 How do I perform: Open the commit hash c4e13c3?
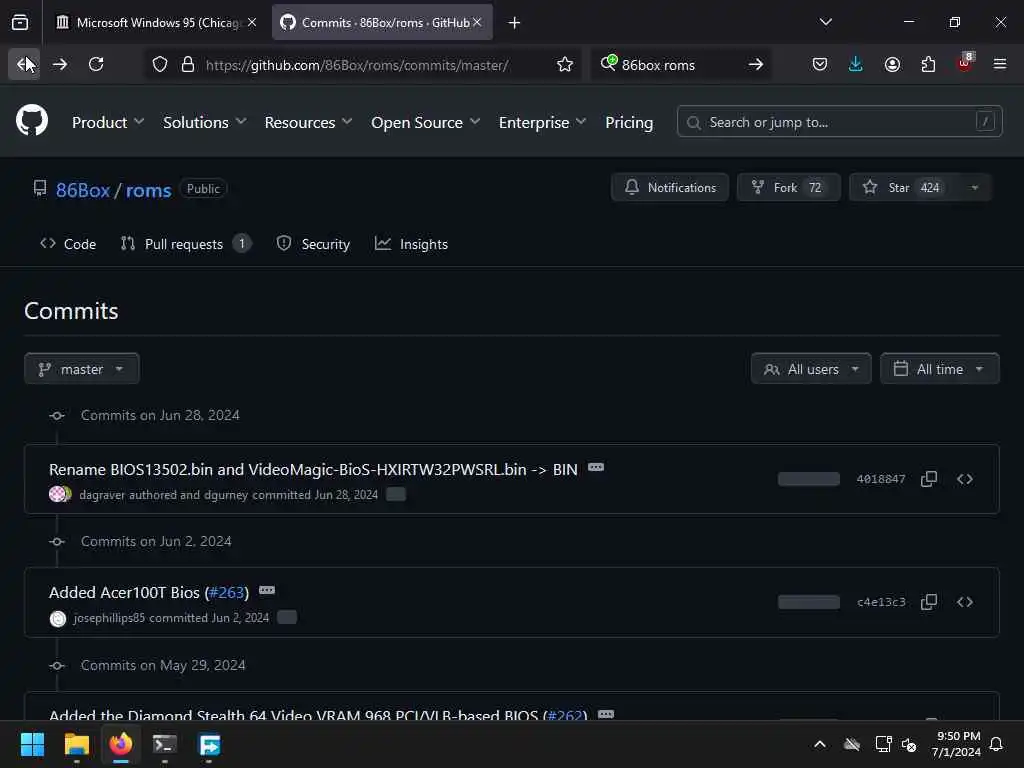click(x=881, y=601)
